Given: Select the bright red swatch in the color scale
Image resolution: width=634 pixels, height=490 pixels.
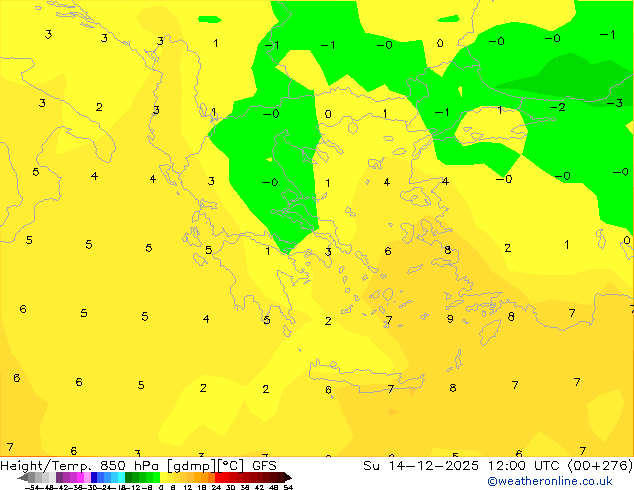Looking at the screenshot, I should 218,477.
